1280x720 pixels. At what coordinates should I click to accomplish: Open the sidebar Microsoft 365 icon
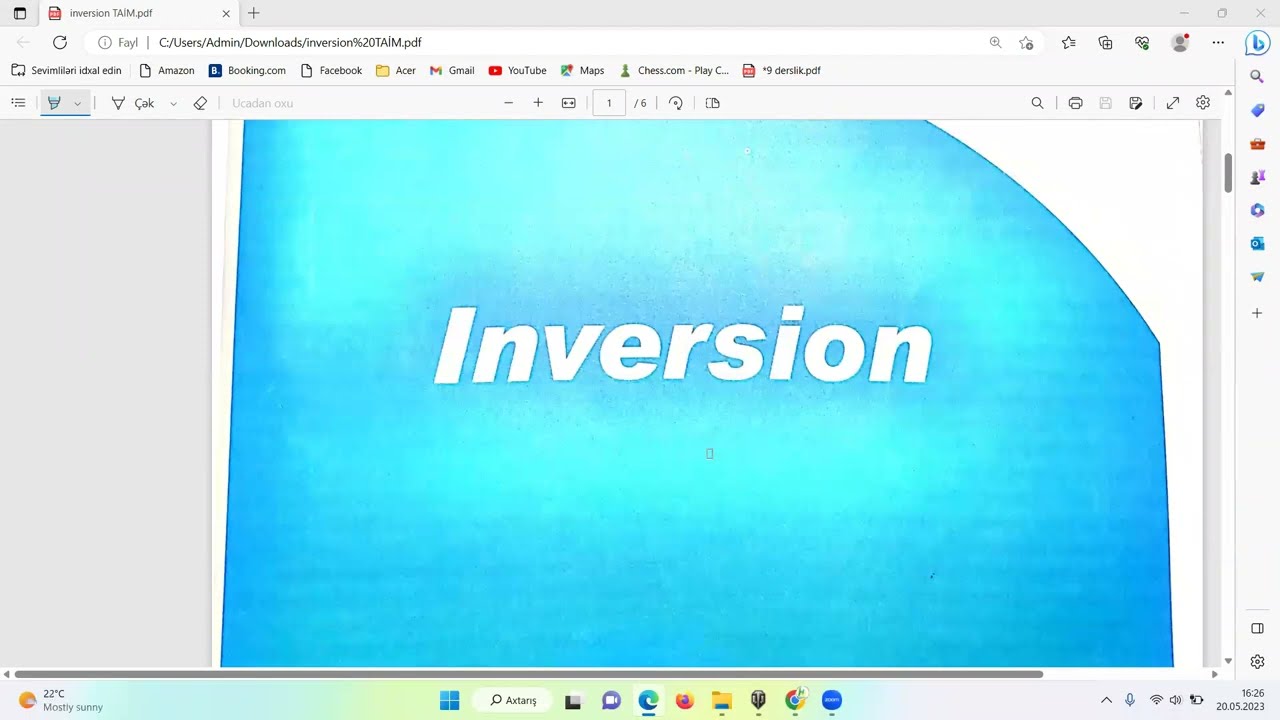click(1257, 210)
